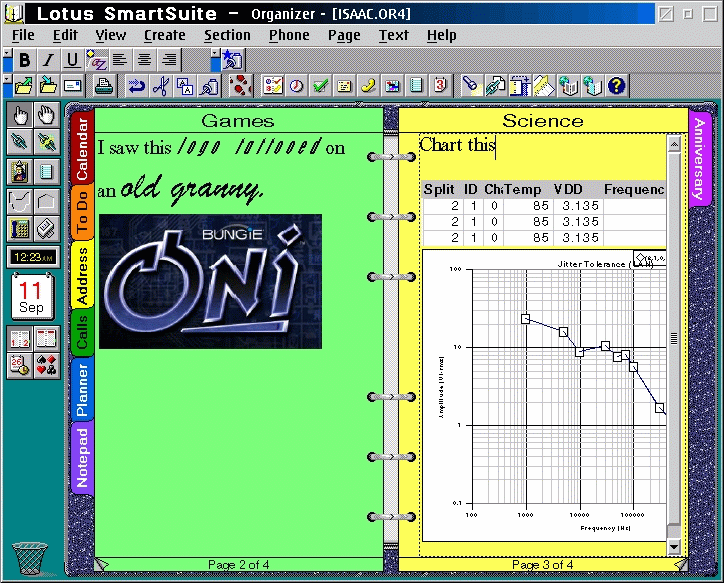
Task: Open the View menu
Action: 110,36
